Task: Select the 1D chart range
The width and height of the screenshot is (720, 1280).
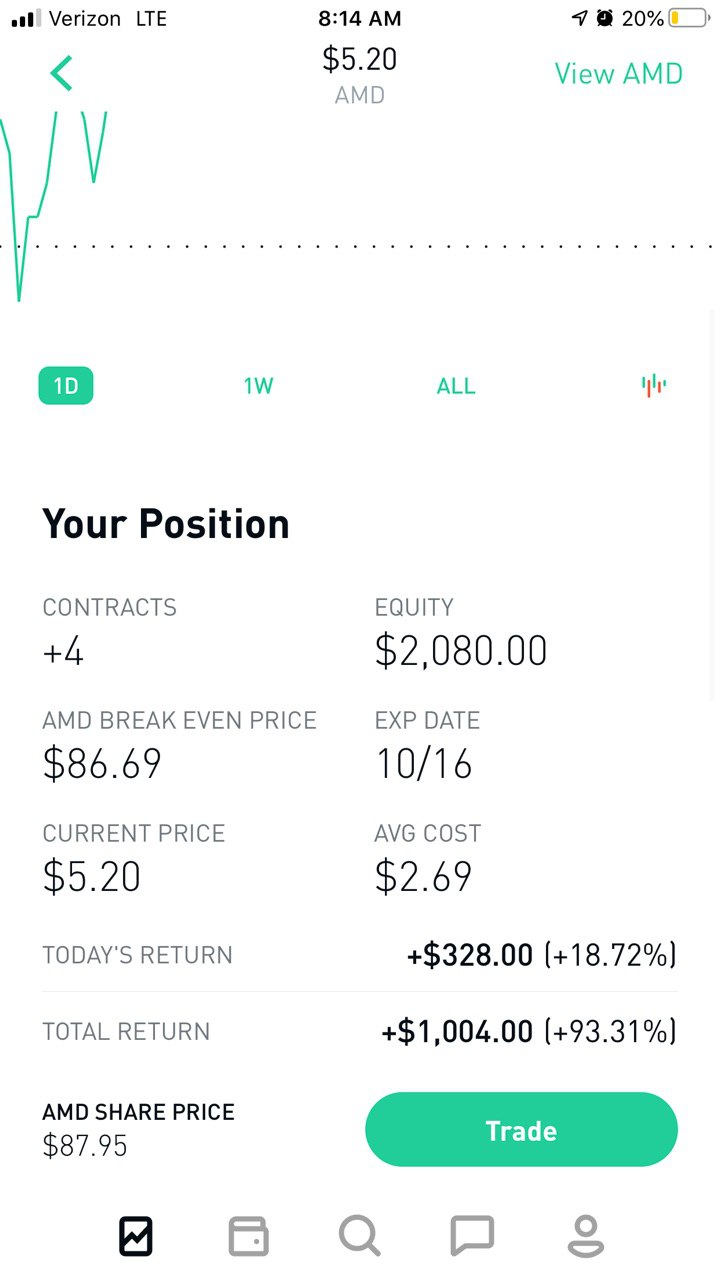Action: (x=66, y=386)
